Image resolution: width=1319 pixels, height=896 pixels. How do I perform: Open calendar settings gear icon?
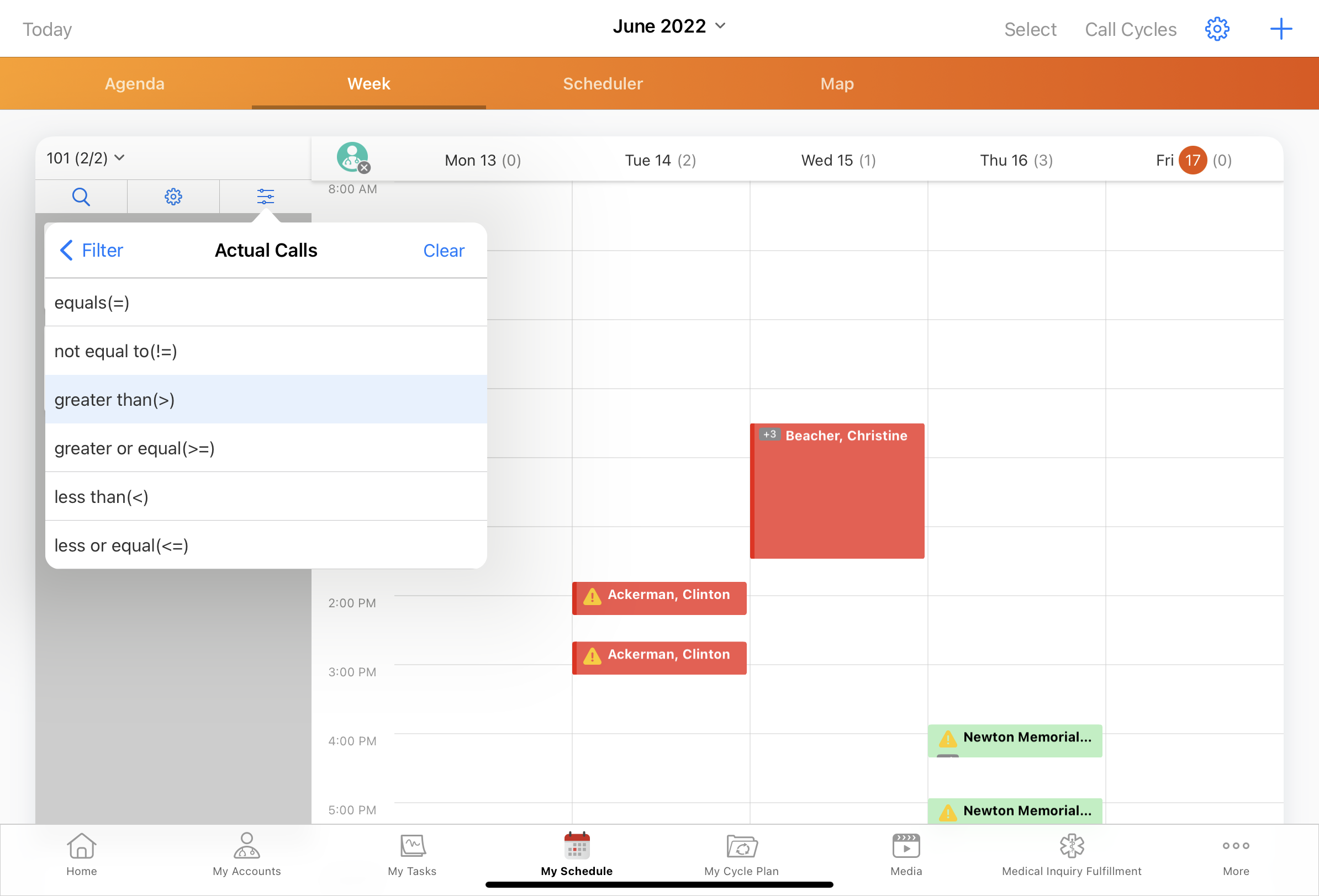click(1216, 29)
